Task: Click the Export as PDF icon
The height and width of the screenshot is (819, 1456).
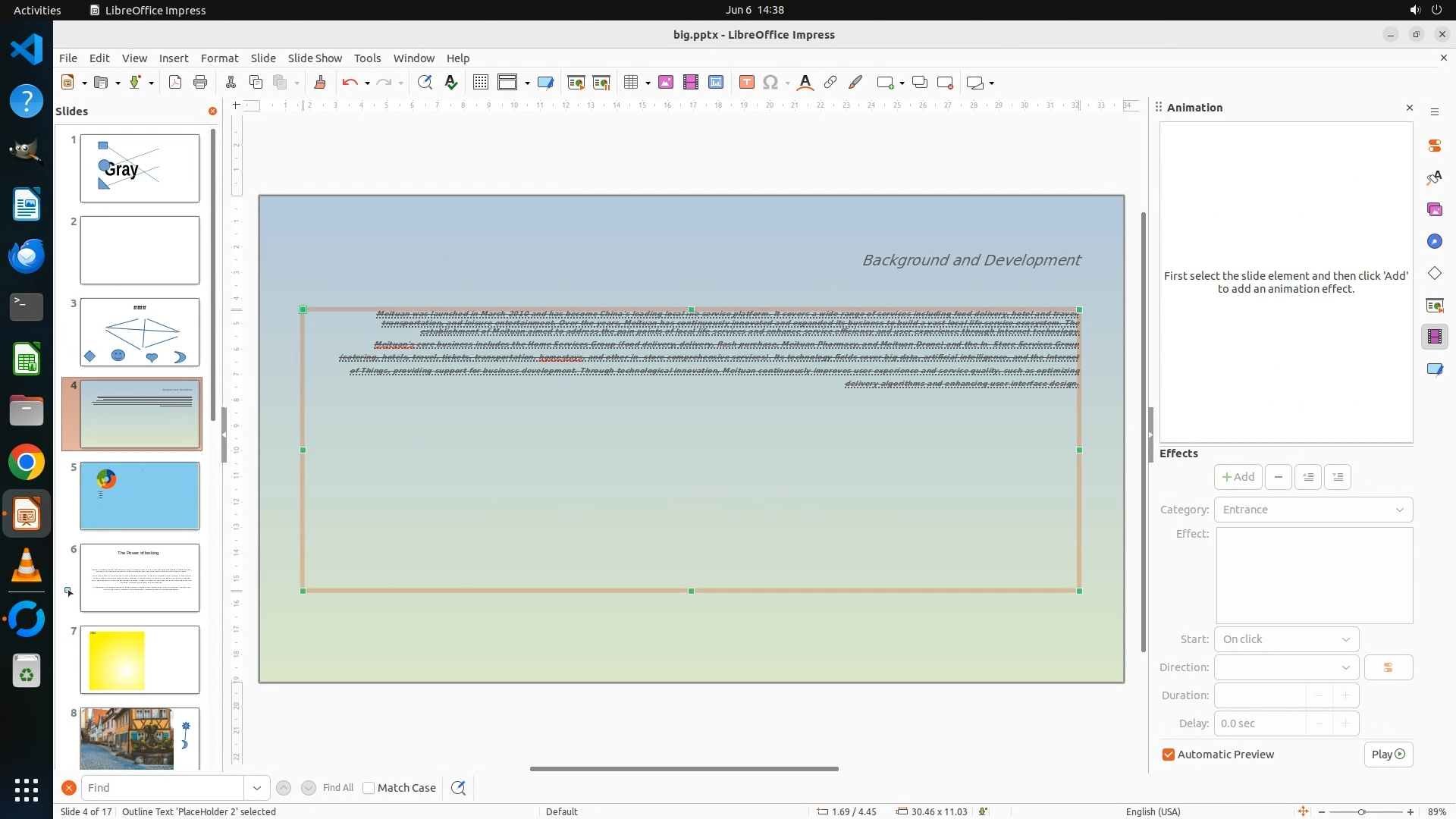Action: point(175,83)
